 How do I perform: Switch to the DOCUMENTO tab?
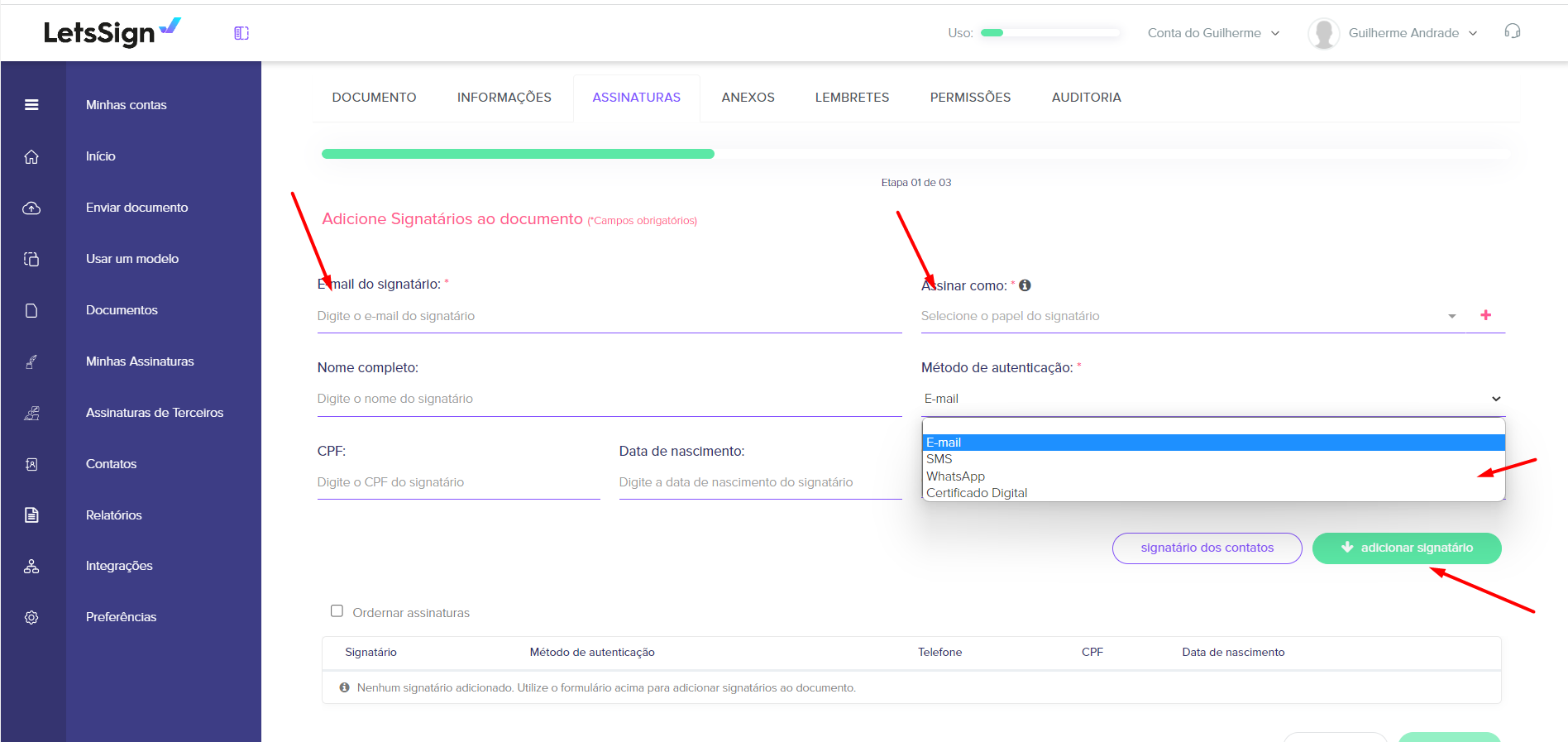(375, 98)
